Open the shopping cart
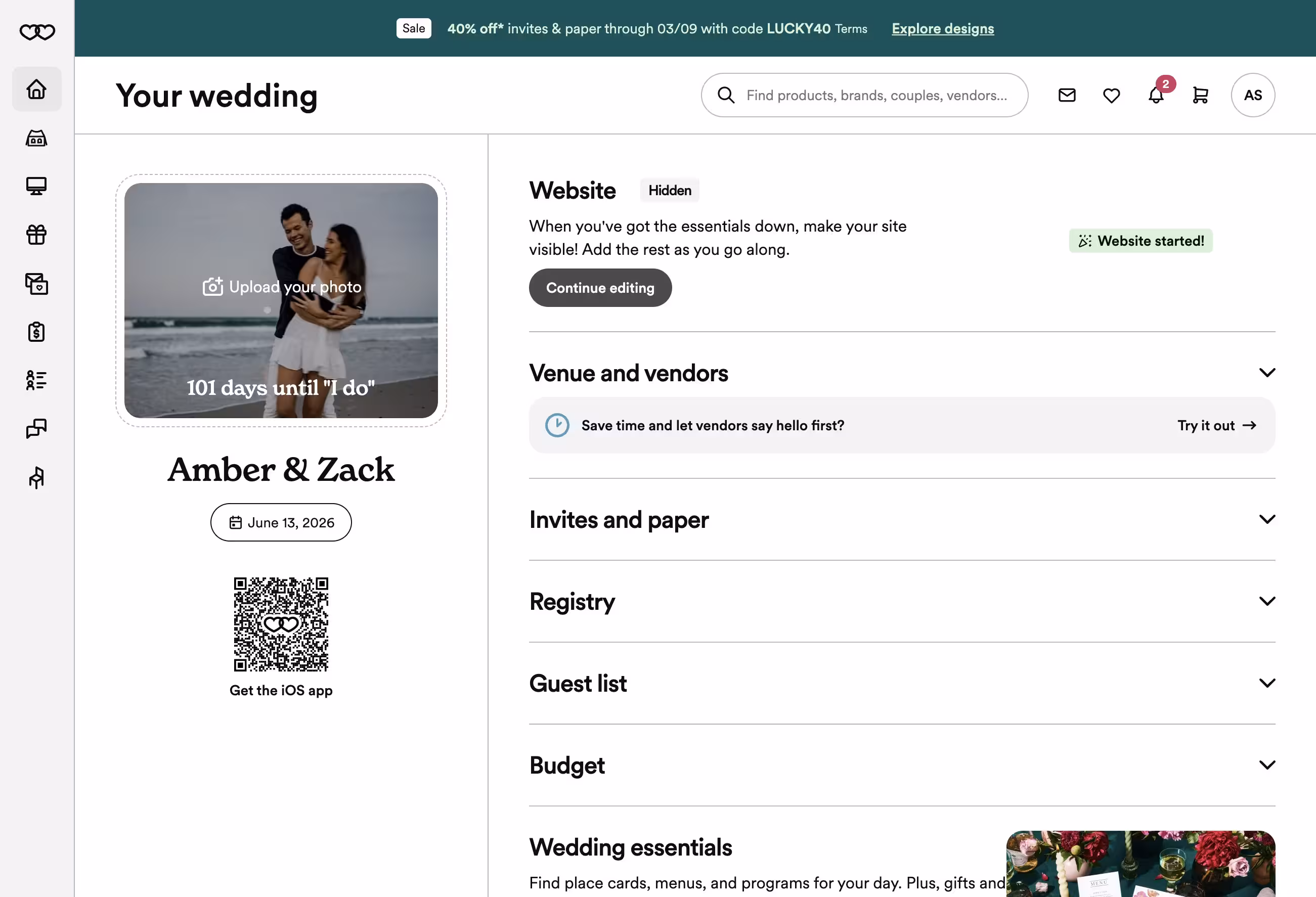Screen dimensions: 1316x897 (1201, 95)
